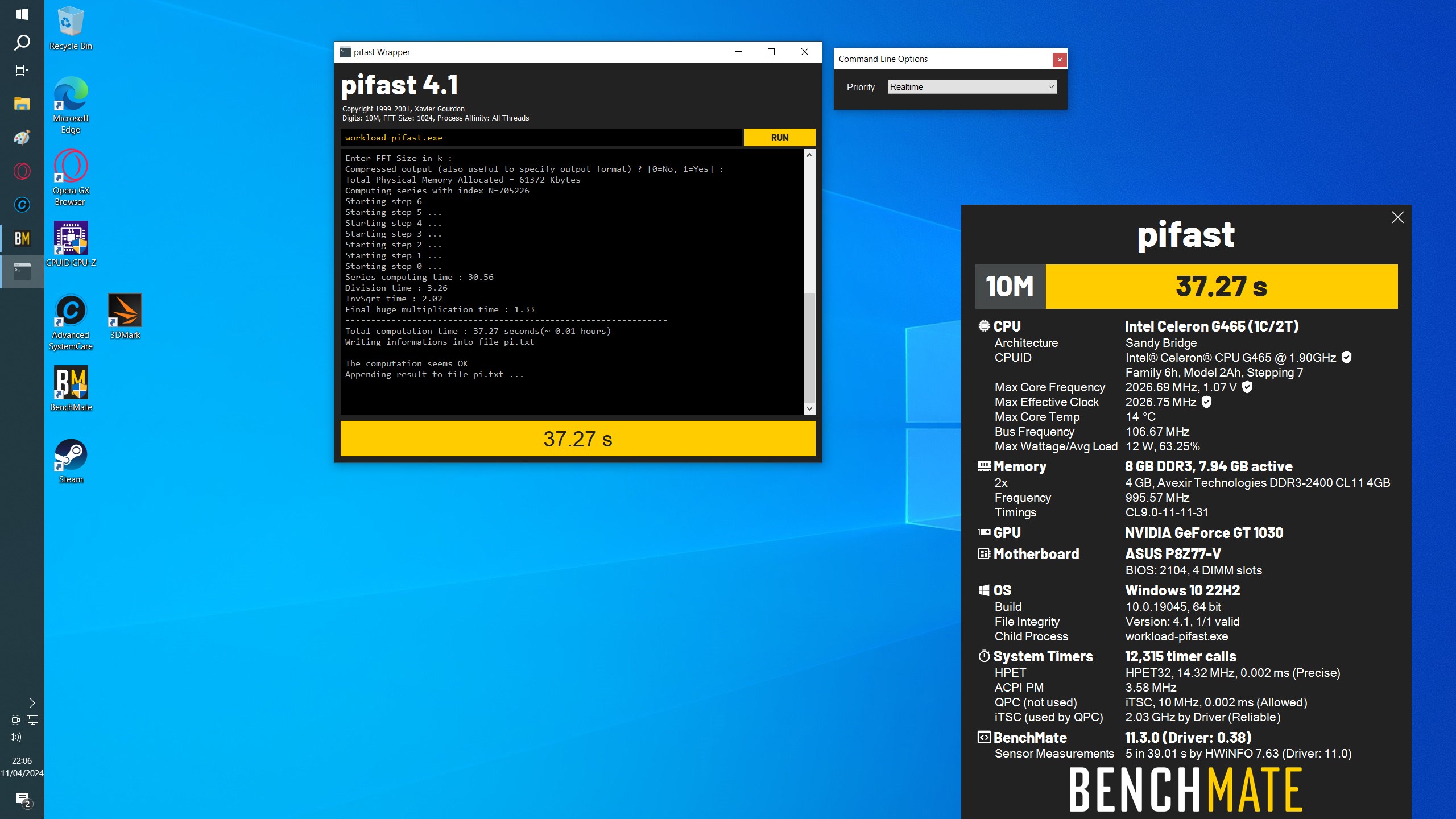This screenshot has width=1456, height=819.
Task: Close the Command Line Options window
Action: pyautogui.click(x=1060, y=59)
